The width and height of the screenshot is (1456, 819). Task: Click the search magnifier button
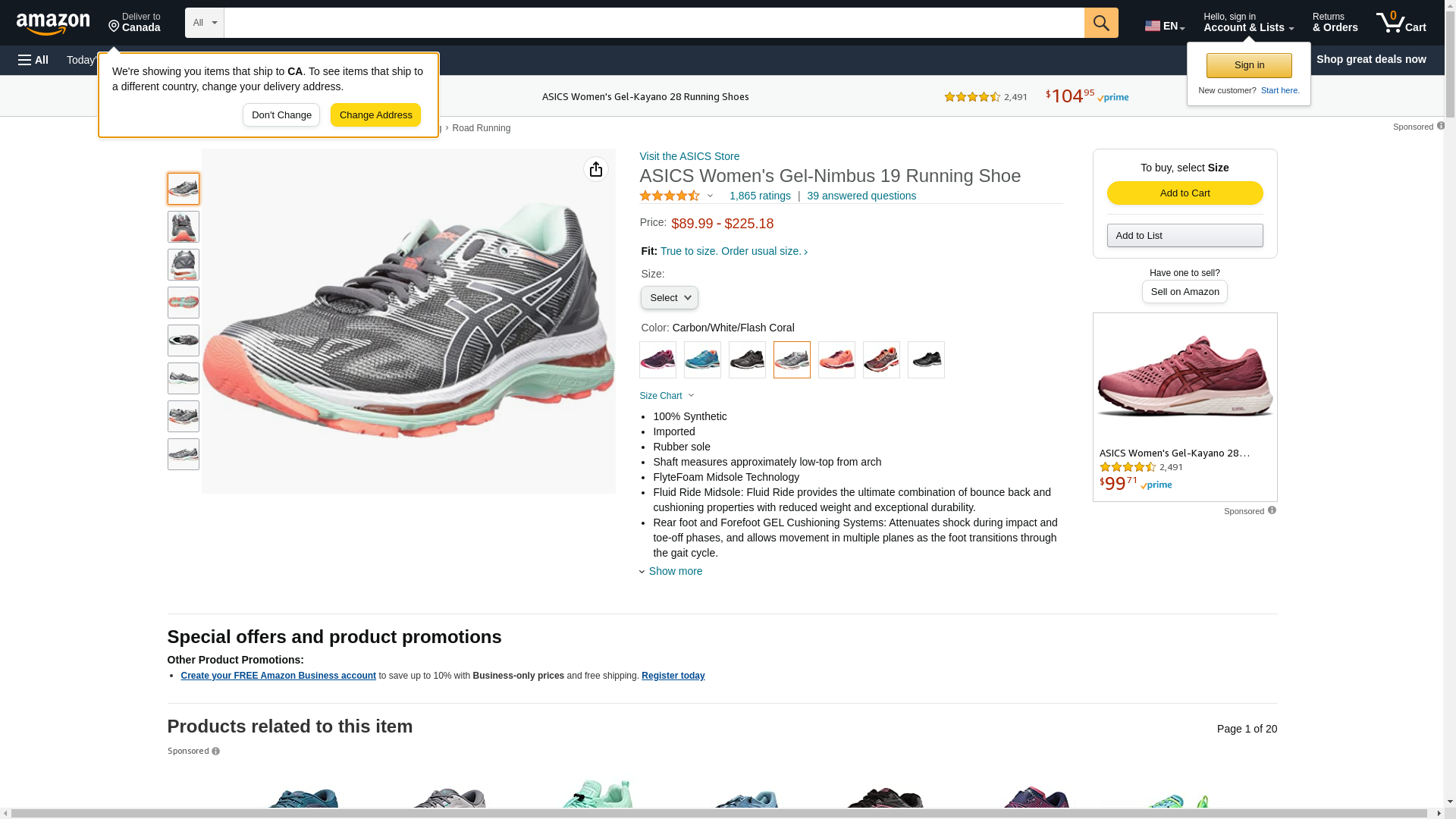(x=1100, y=23)
